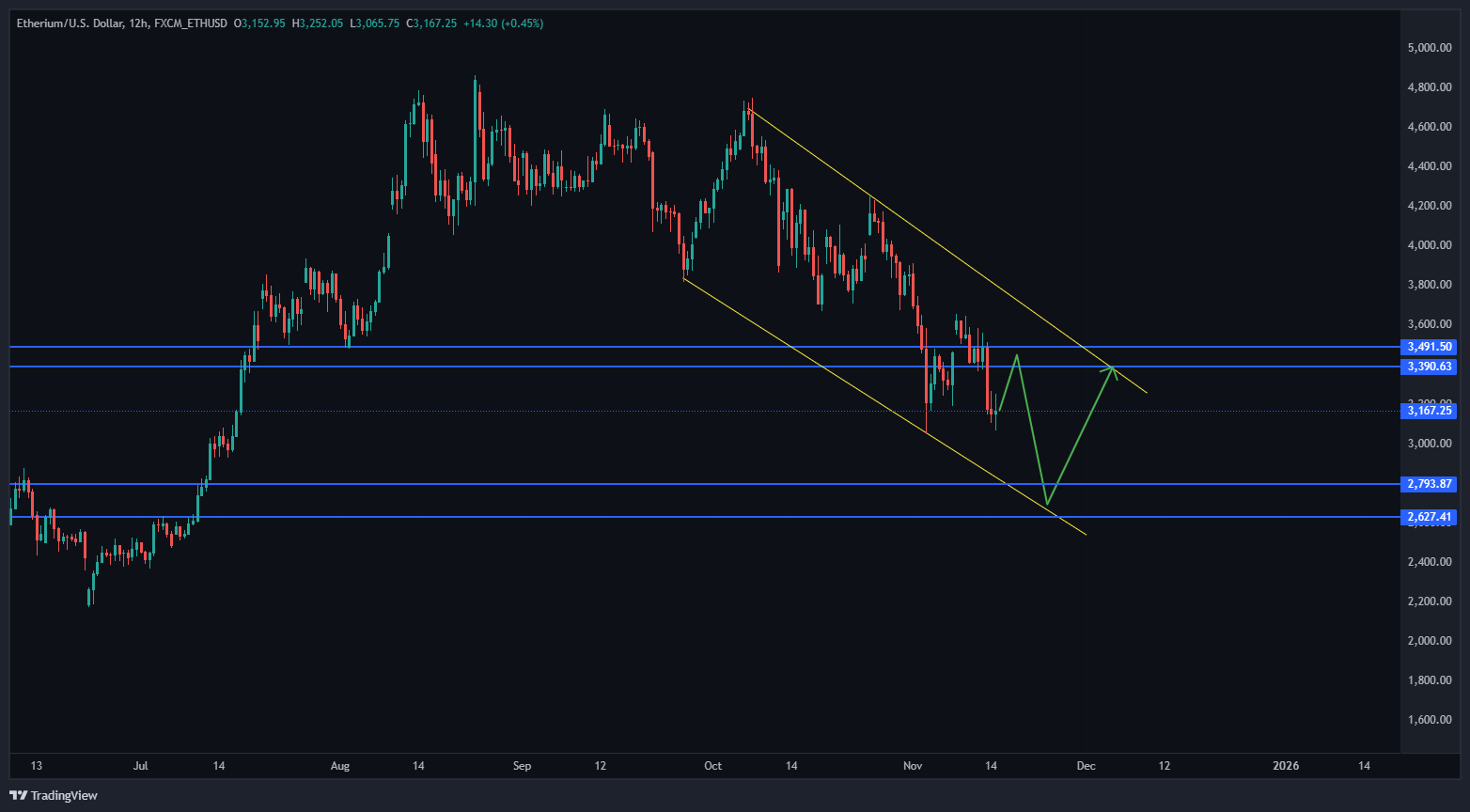
Task: Click the Jul label on time axis
Action: click(141, 766)
